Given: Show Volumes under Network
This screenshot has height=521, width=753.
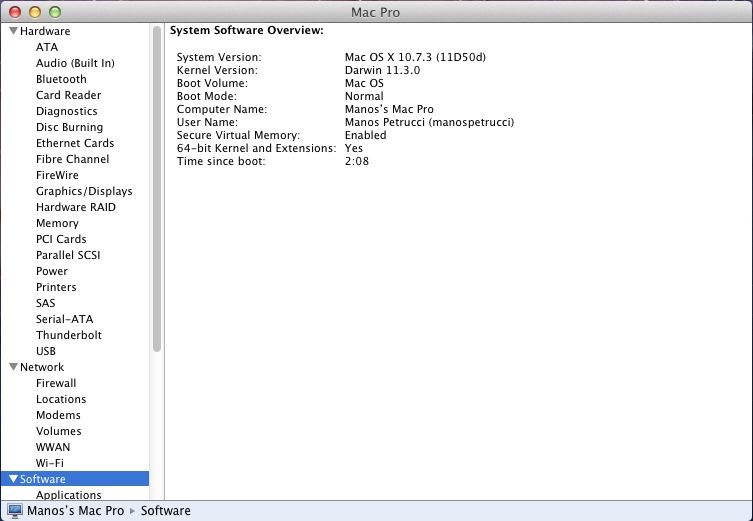Looking at the screenshot, I should (x=59, y=431).
